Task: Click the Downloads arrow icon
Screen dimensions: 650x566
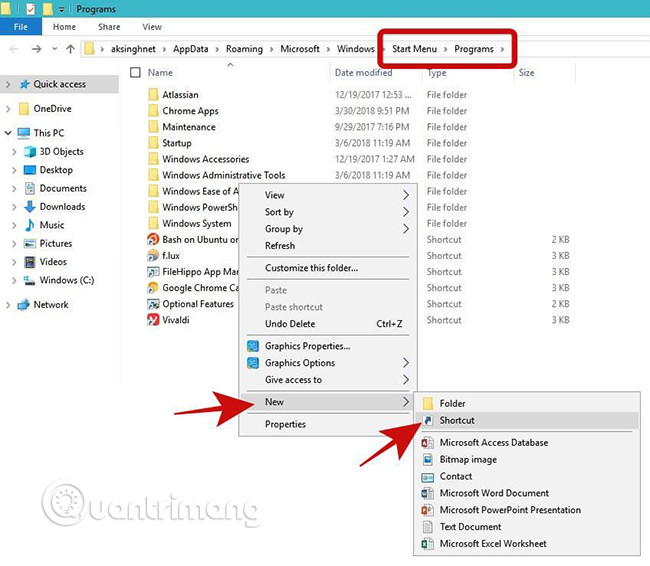Action: [x=30, y=206]
